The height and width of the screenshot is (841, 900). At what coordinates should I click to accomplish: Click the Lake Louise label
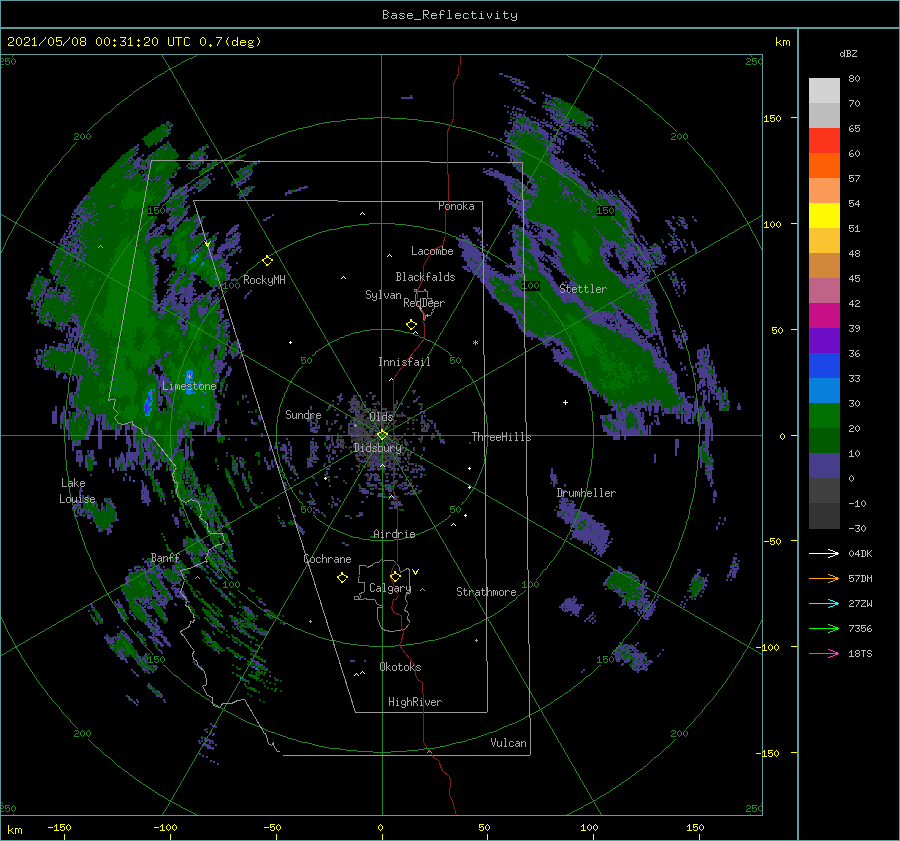coord(77,491)
